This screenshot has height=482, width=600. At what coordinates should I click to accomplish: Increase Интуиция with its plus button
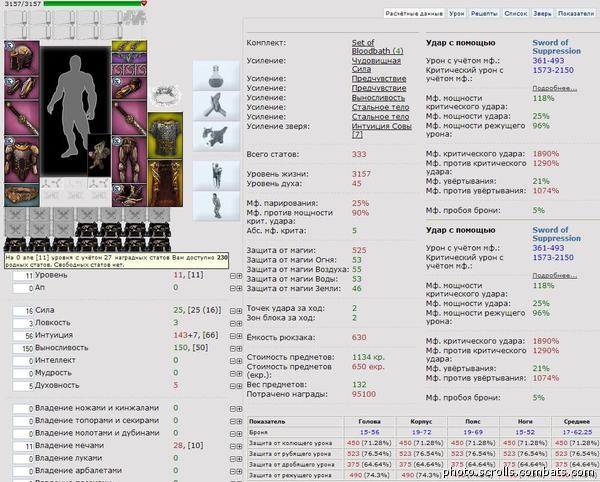tap(239, 336)
